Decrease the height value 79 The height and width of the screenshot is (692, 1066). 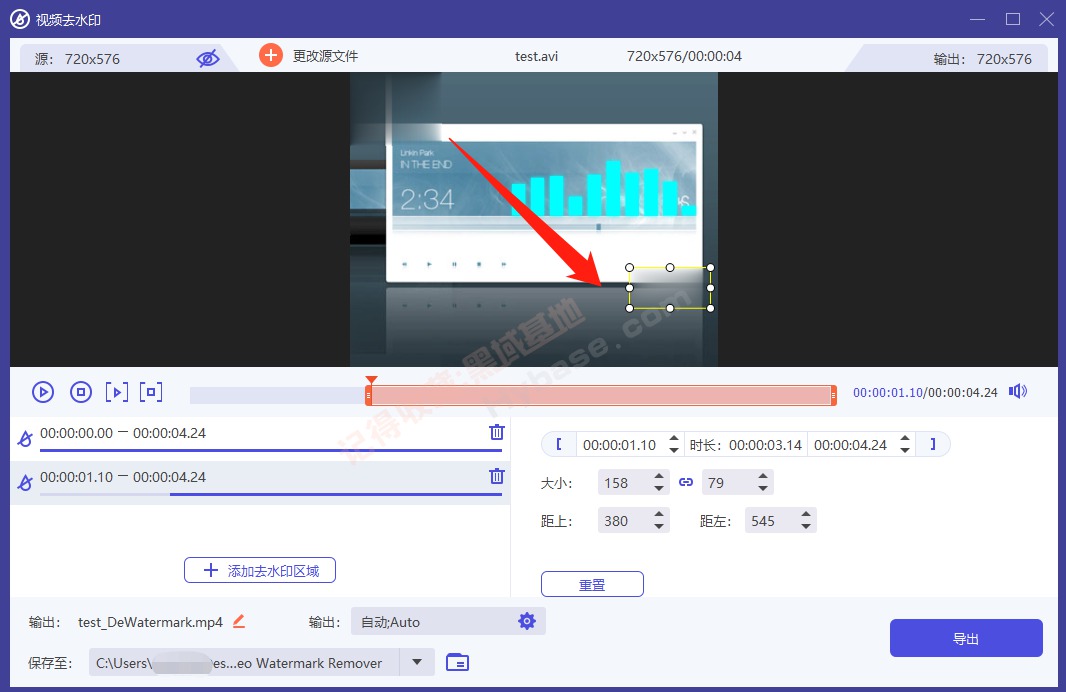pos(763,489)
